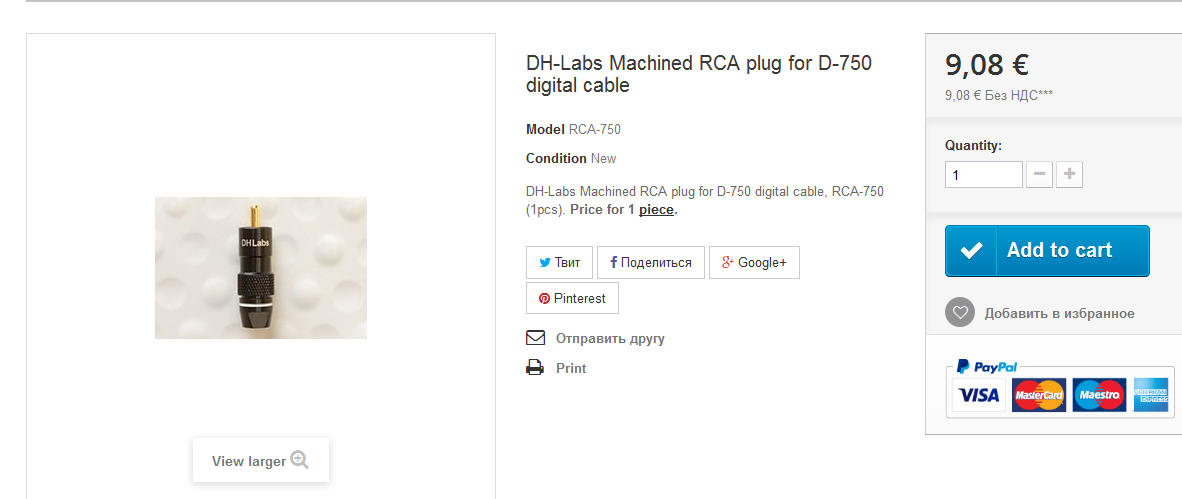Click the Maestro card logo

point(1098,395)
